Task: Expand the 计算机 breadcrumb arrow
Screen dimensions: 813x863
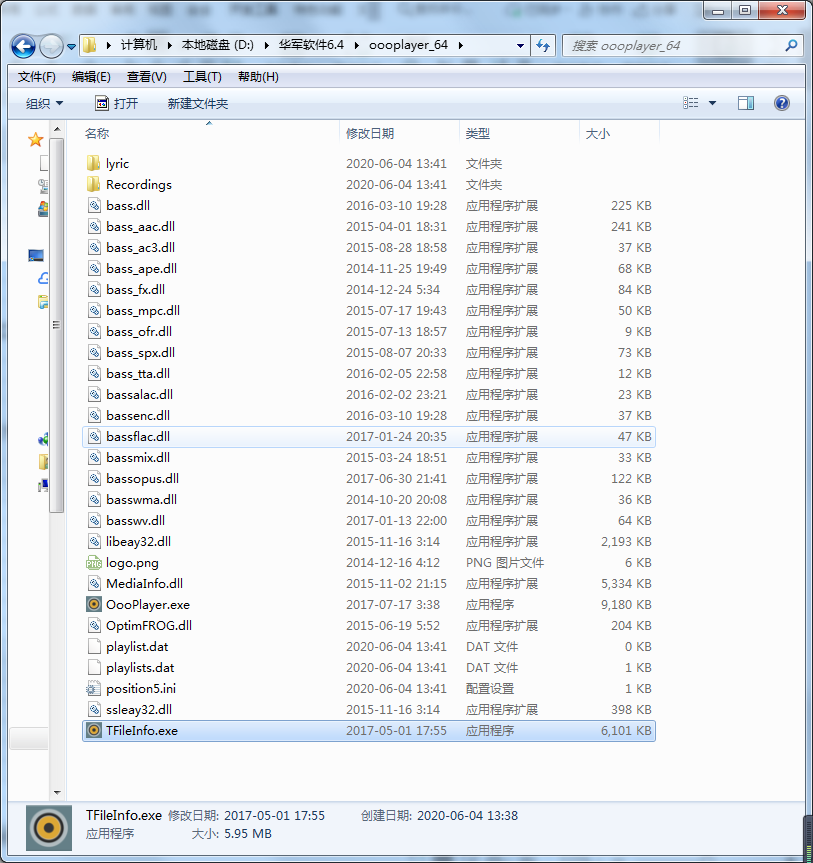Action: click(169, 45)
